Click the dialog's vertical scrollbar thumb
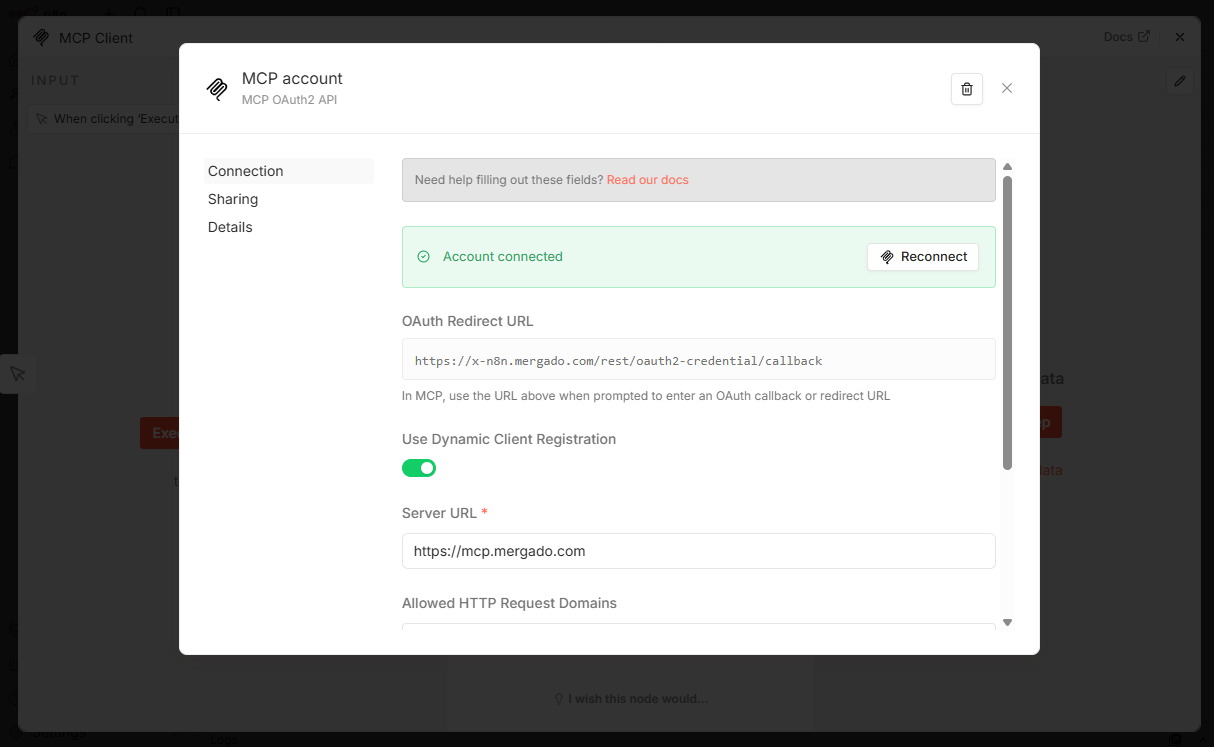This screenshot has height=747, width=1214. (1008, 322)
